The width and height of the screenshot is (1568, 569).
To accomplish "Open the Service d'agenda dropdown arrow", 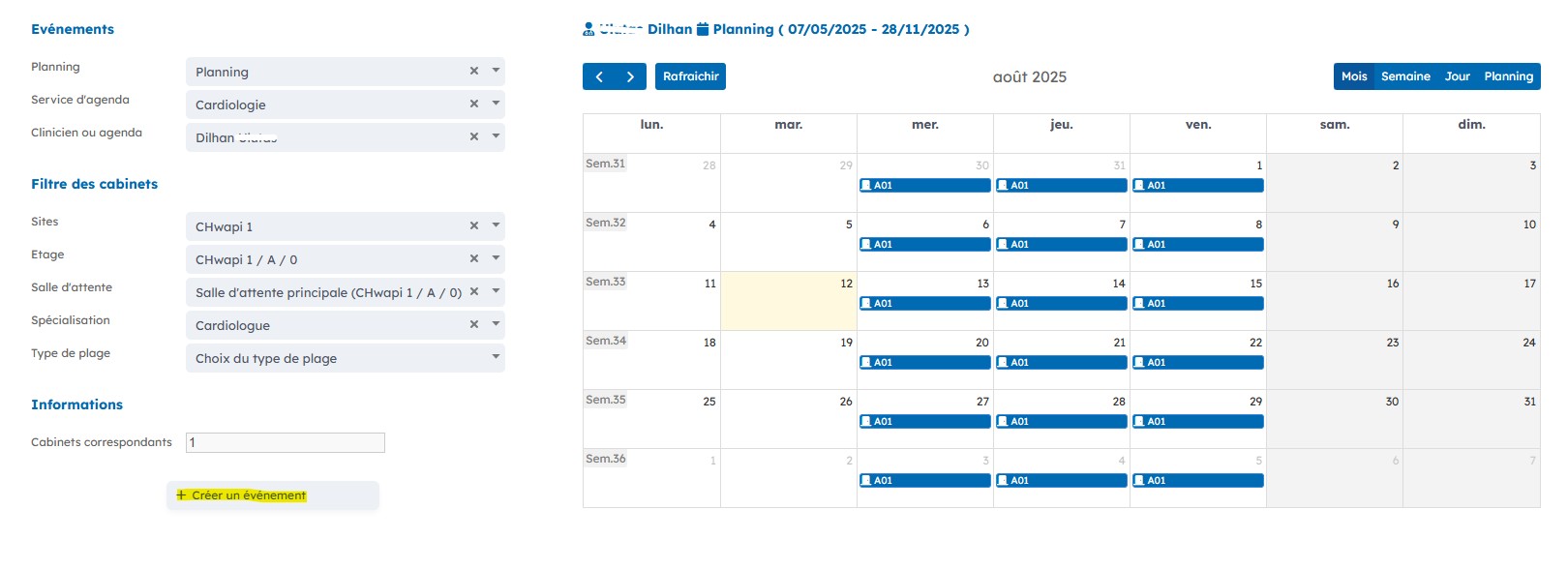I will pyautogui.click(x=496, y=104).
